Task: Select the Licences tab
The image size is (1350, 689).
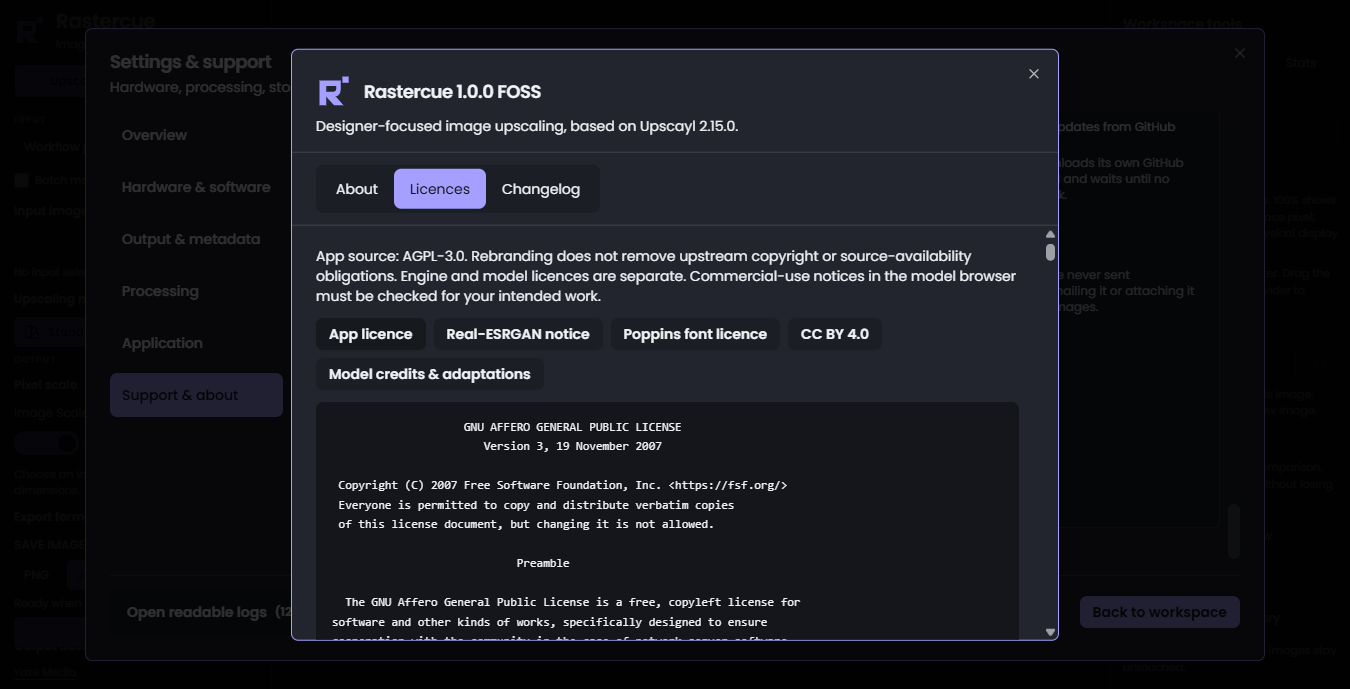Action: coord(440,189)
